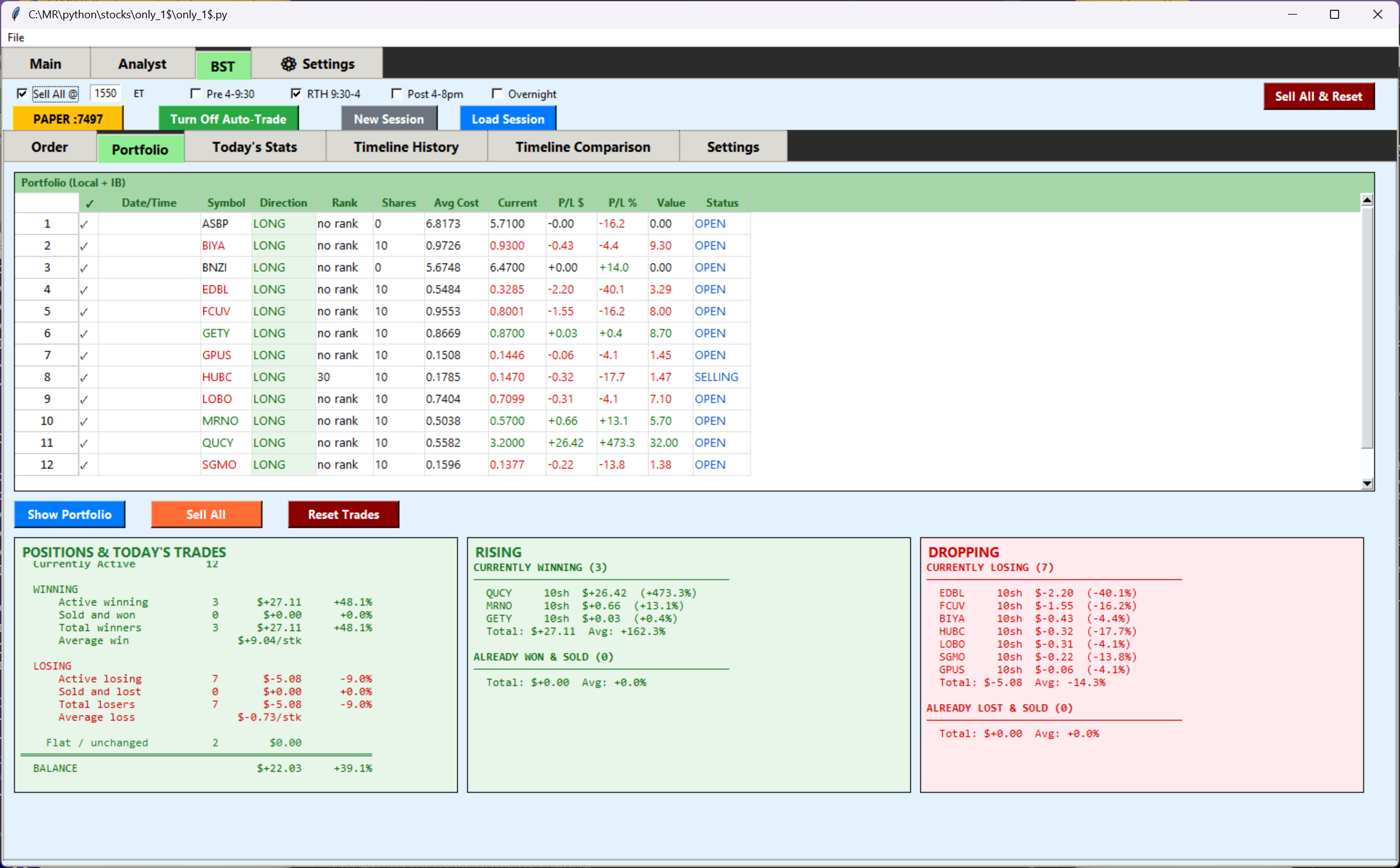
Task: Click the Sell All & Reset button
Action: coord(1318,96)
